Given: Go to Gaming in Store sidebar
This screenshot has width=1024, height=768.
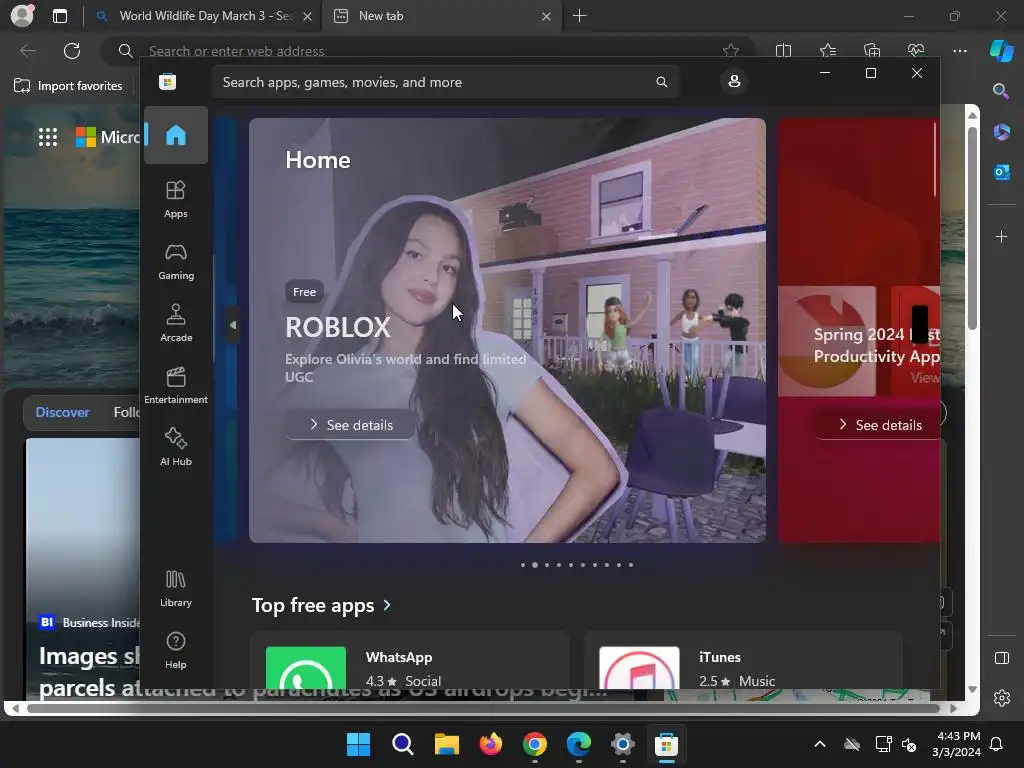Looking at the screenshot, I should pyautogui.click(x=176, y=261).
